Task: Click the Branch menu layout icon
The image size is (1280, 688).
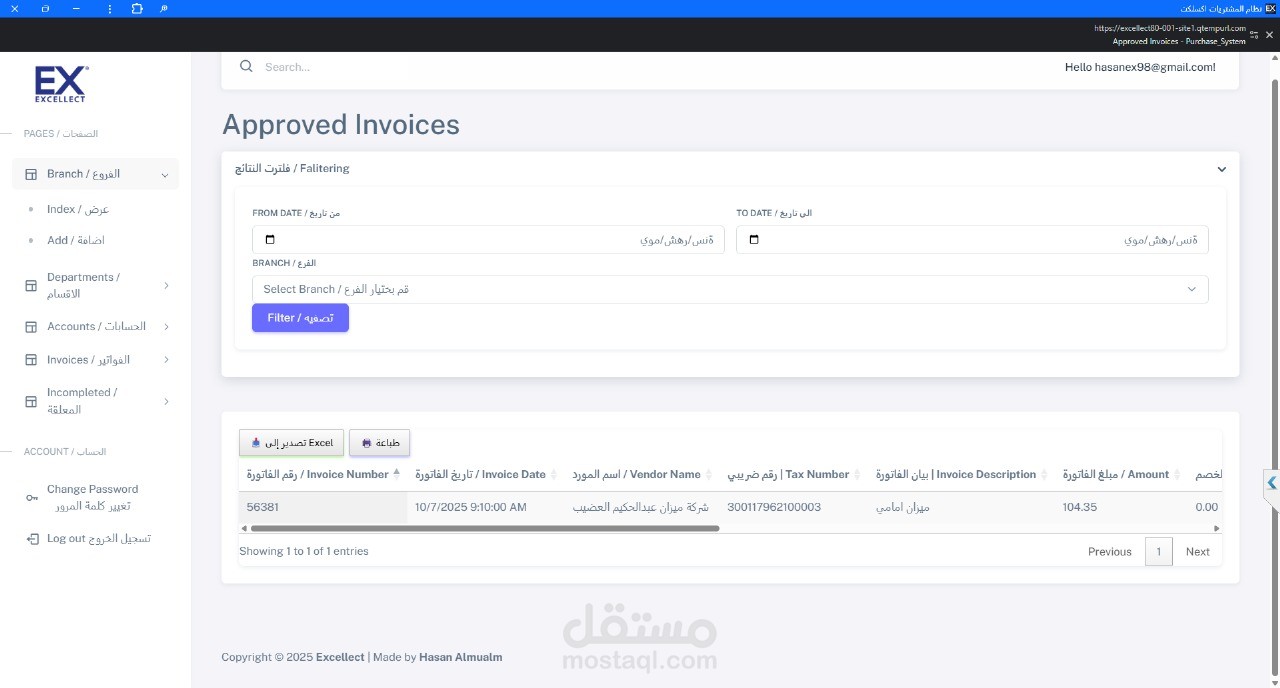Action: tap(31, 174)
